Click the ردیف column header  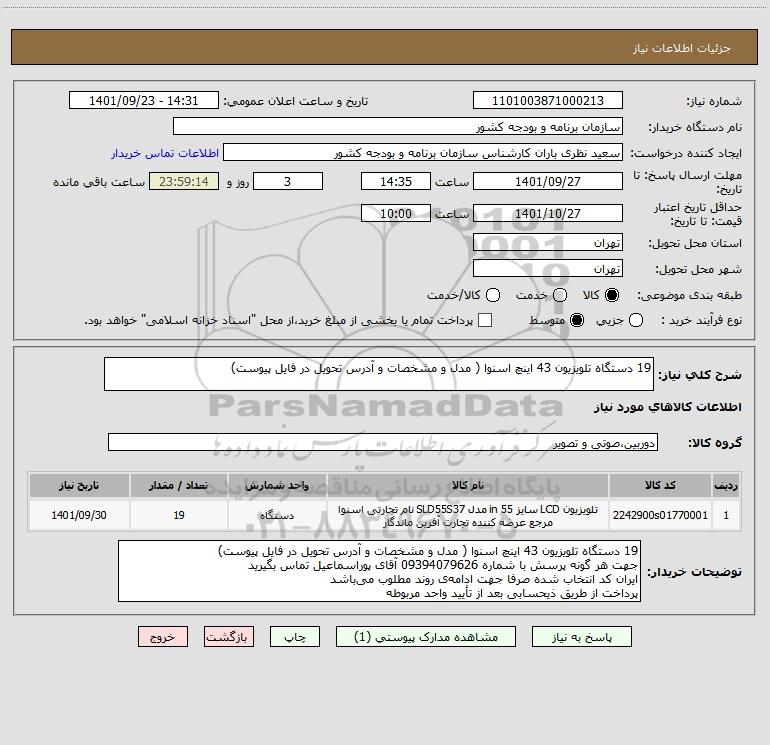(x=726, y=485)
